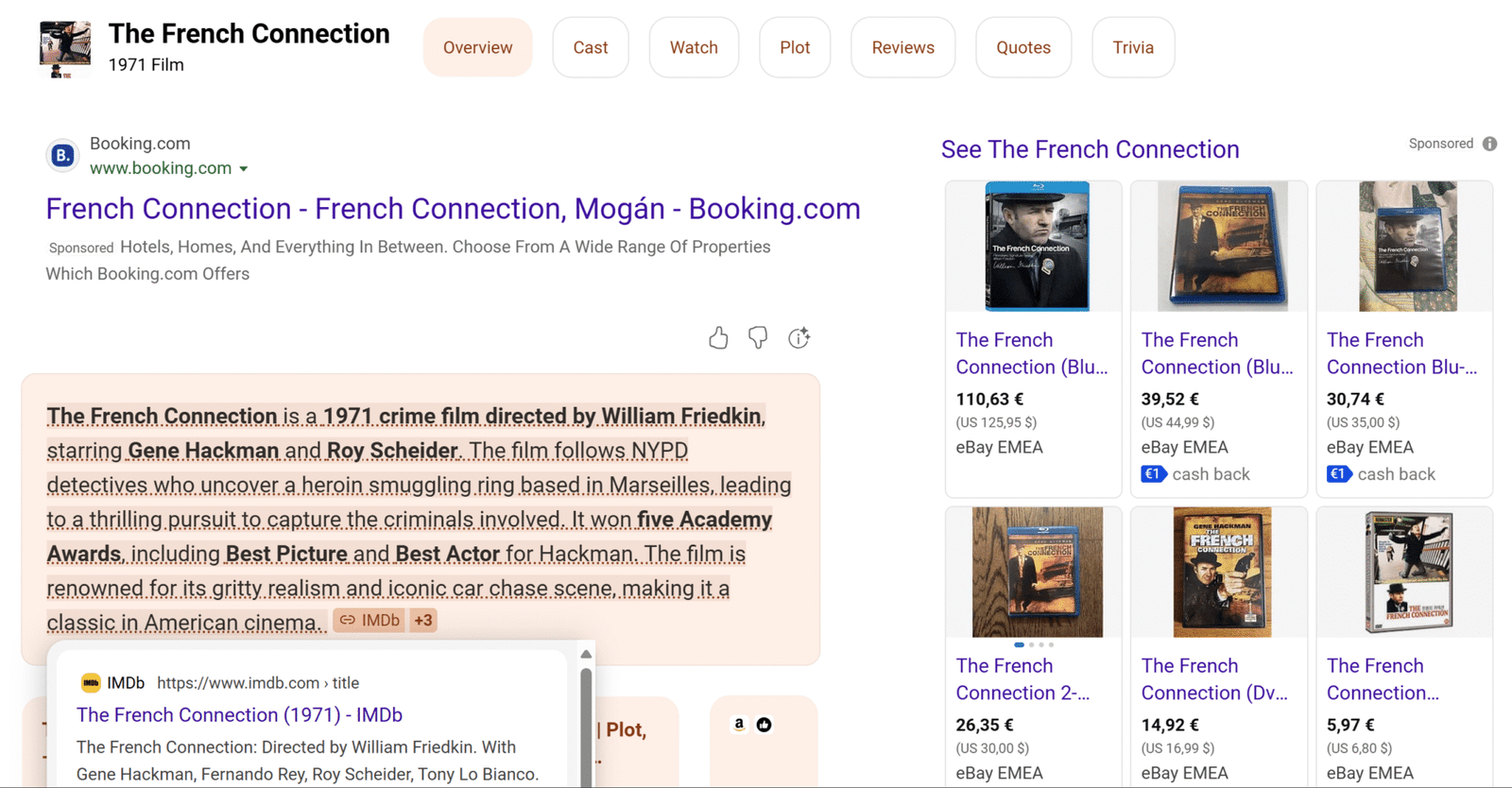Click the film poster thumbnail in header

tap(65, 48)
